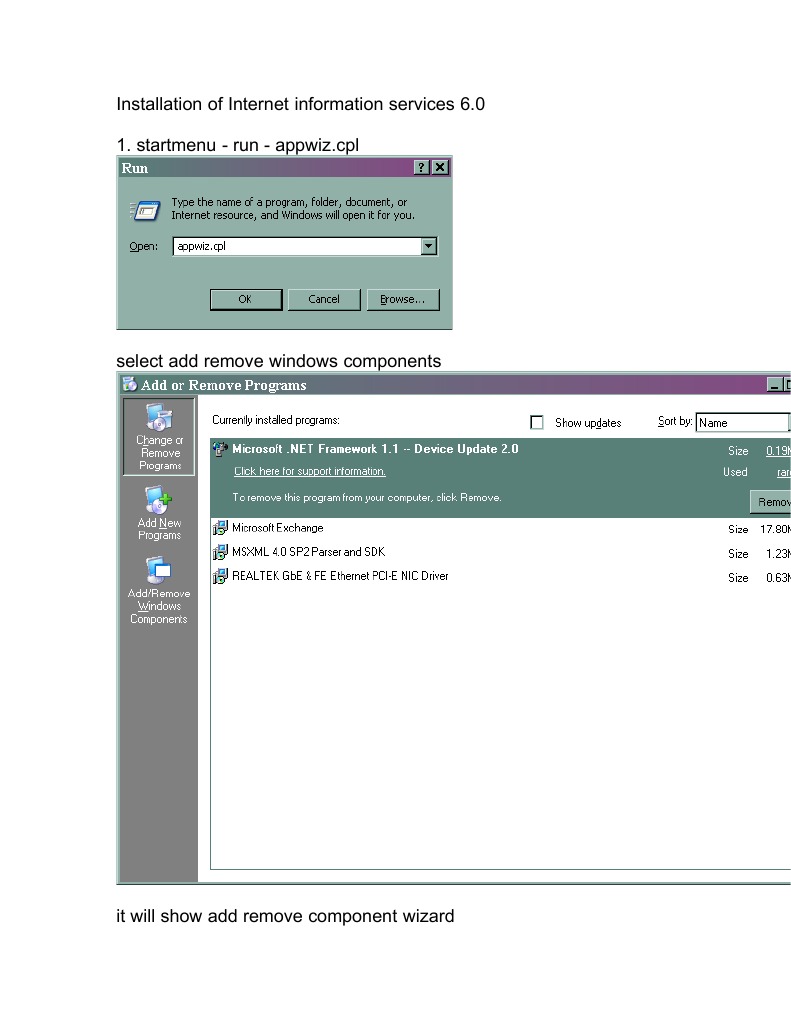This screenshot has height=1023, width=791.
Task: Select Microsoft .NET Framework 1.1 entry title
Action: [x=375, y=449]
